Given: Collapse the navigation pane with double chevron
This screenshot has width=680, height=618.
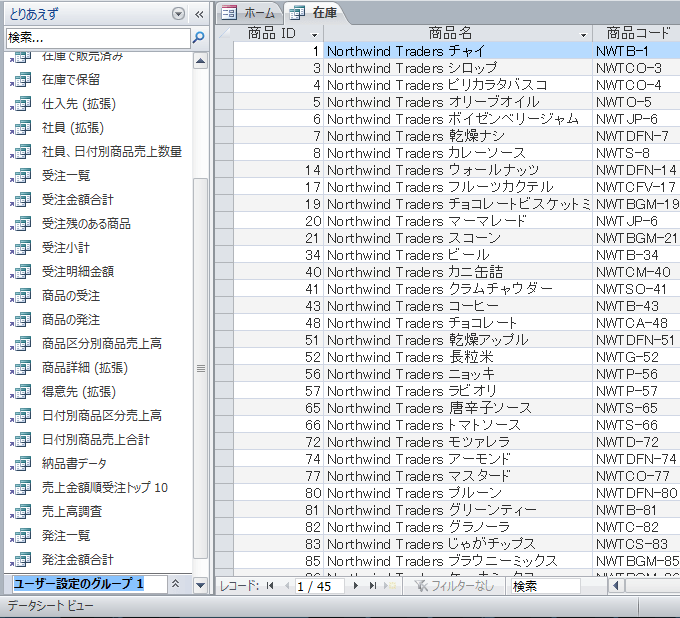Looking at the screenshot, I should (x=199, y=15).
